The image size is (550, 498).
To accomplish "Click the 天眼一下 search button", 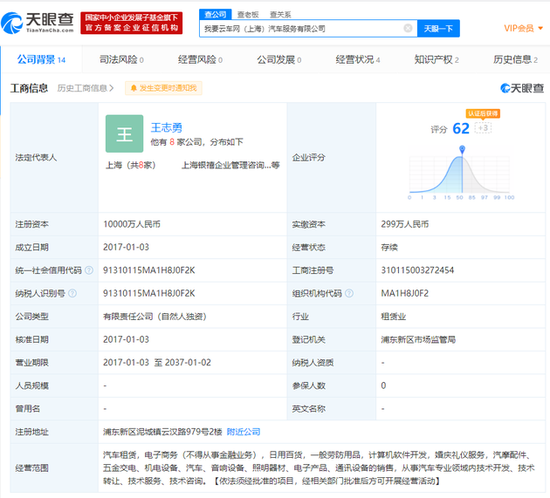I will pos(438,28).
